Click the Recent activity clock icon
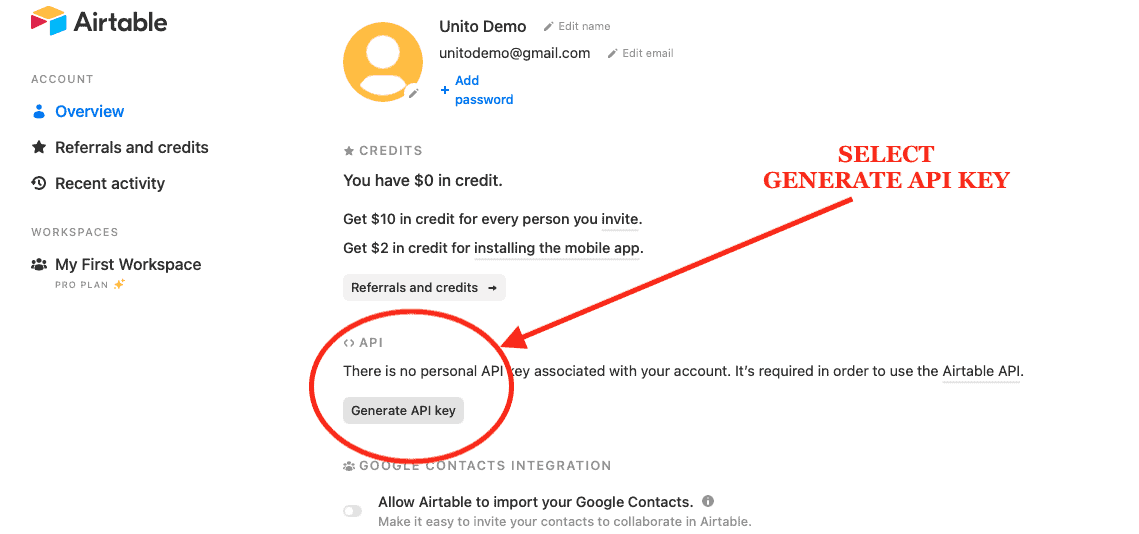The height and width of the screenshot is (534, 1139). 38,183
